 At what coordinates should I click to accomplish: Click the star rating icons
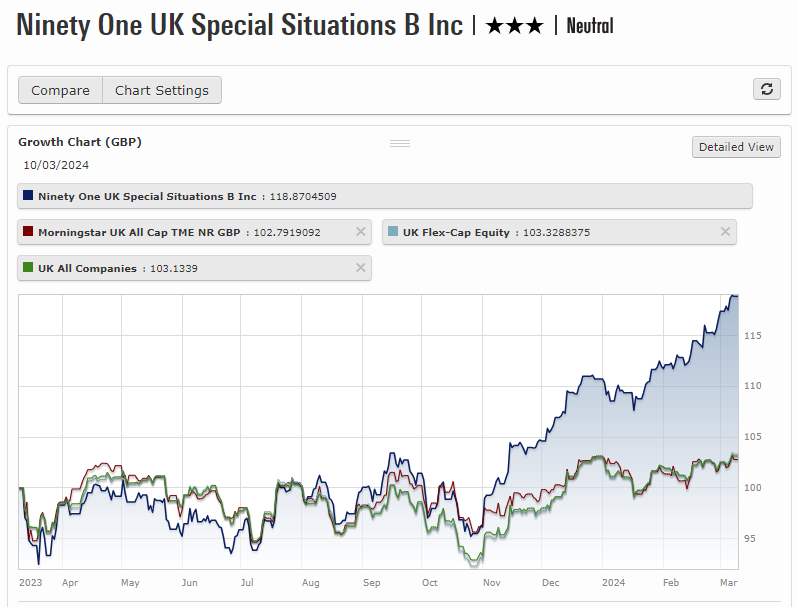pos(514,26)
